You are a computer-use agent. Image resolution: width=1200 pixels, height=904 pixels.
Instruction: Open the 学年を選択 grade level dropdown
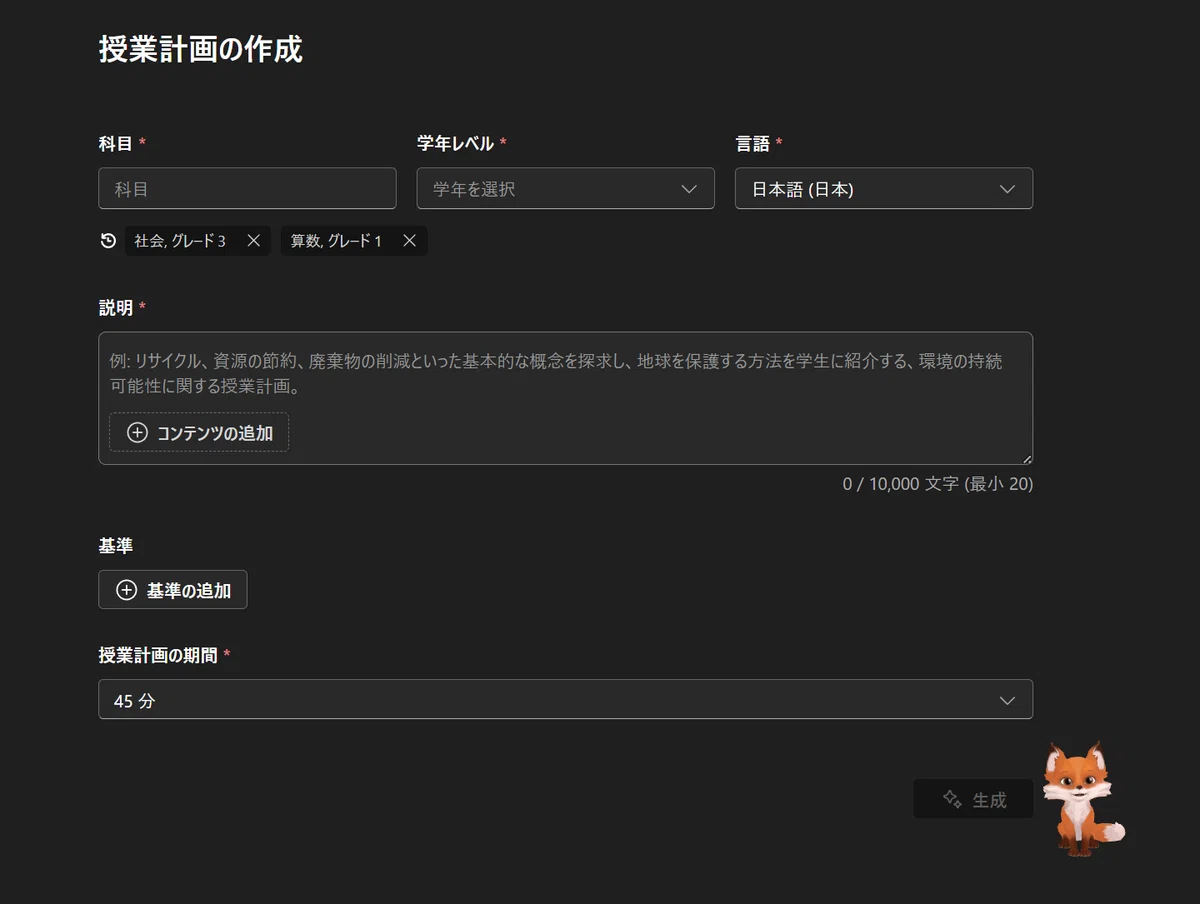pos(565,188)
